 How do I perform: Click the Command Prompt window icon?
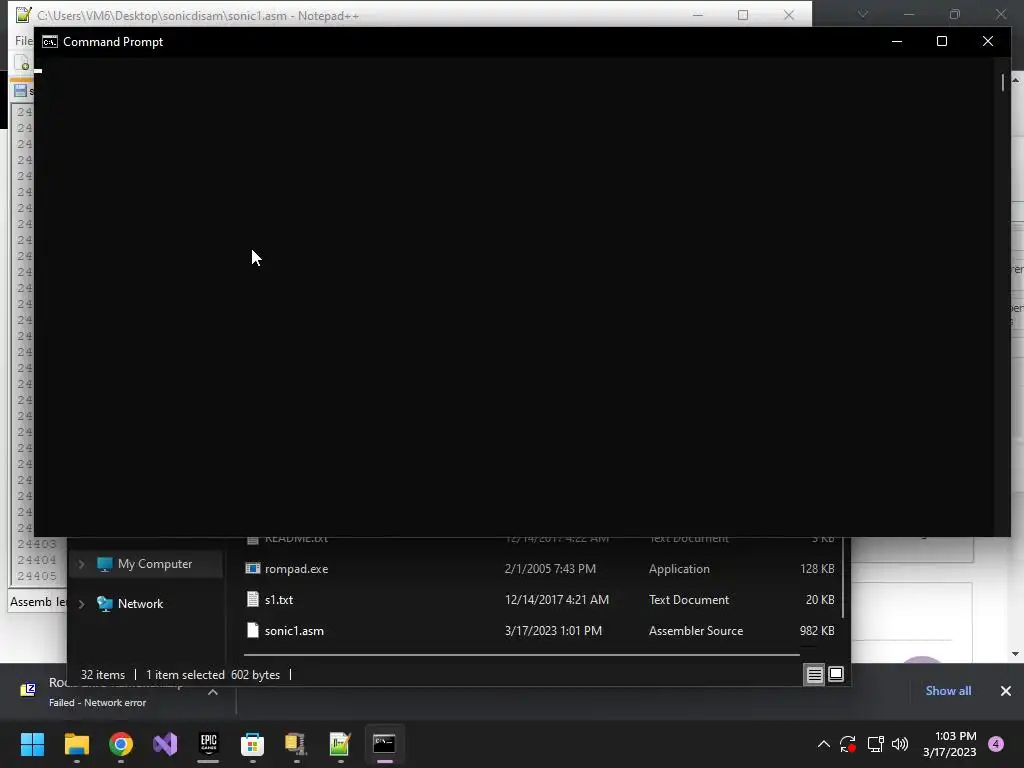coord(50,42)
